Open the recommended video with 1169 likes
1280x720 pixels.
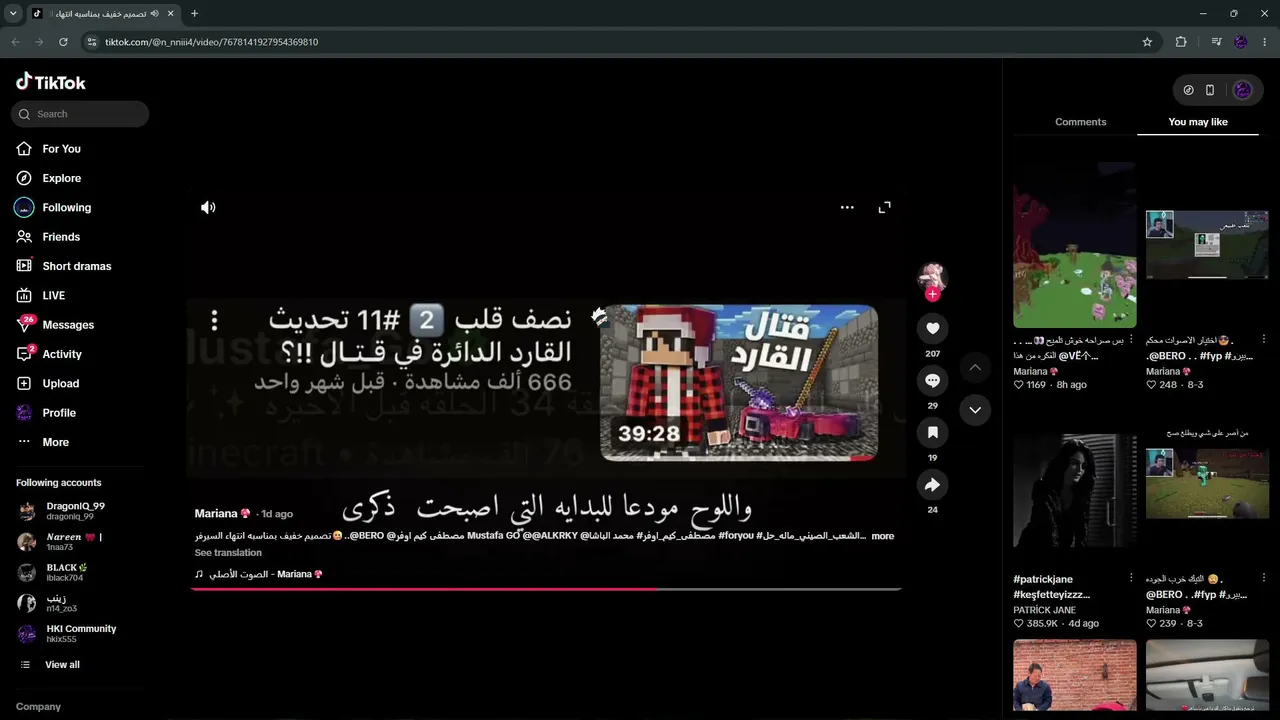[x=1075, y=245]
